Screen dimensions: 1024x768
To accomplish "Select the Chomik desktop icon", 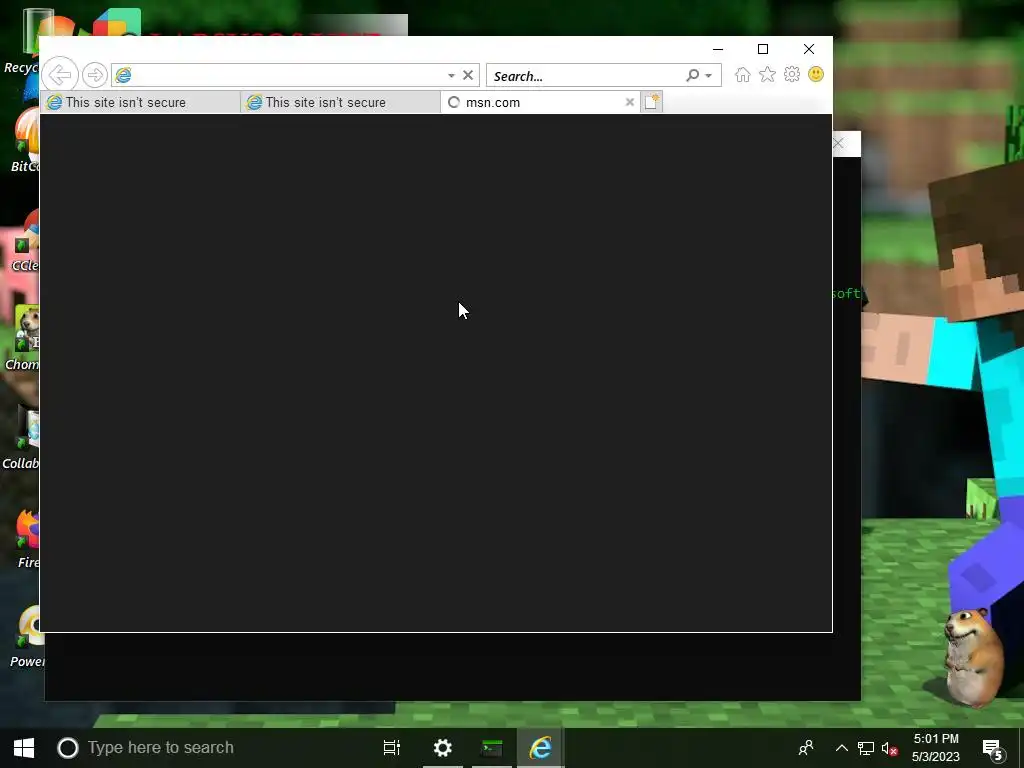I will click(x=24, y=338).
